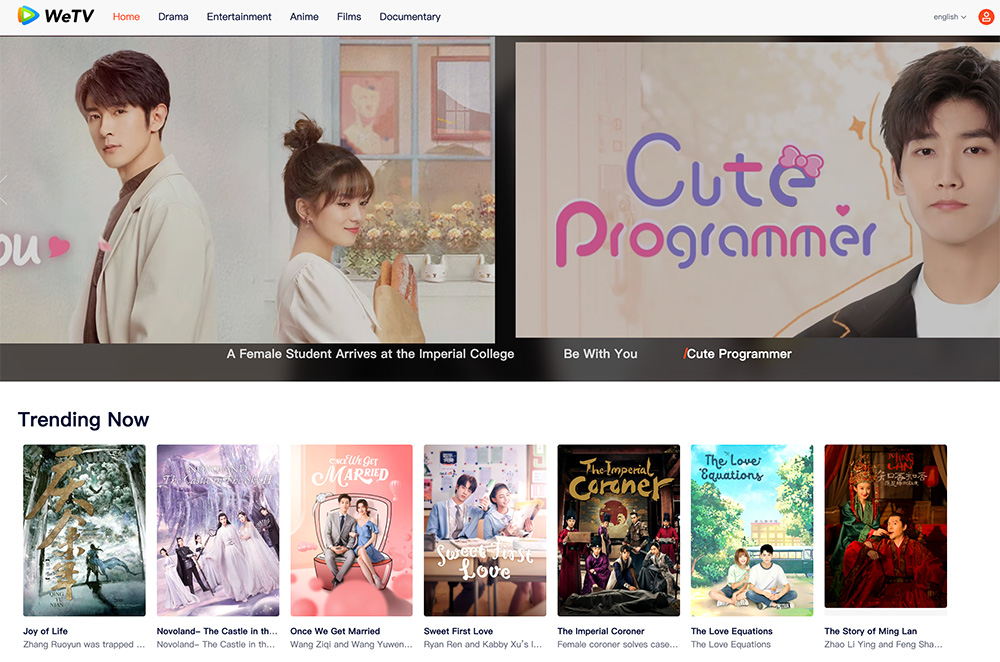1000x662 pixels.
Task: Open the Documentary section
Action: [409, 17]
